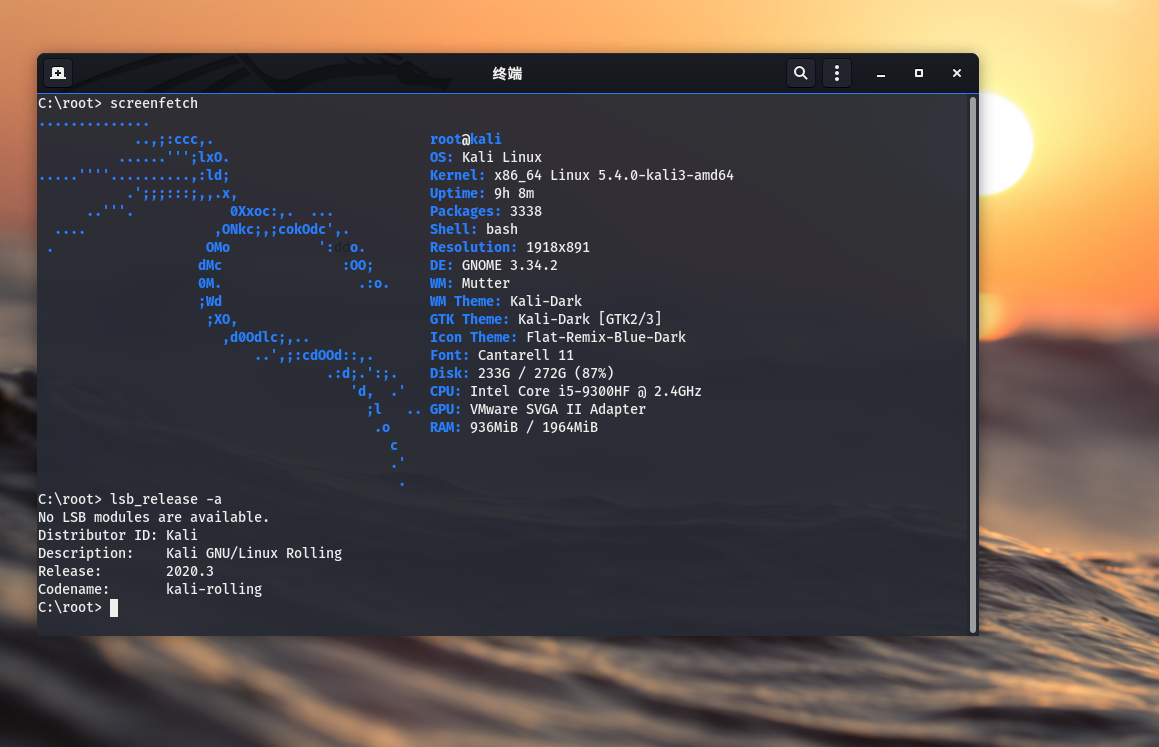Viewport: 1159px width, 747px height.
Task: Click the root@kali hostname text
Action: pyautogui.click(x=465, y=139)
